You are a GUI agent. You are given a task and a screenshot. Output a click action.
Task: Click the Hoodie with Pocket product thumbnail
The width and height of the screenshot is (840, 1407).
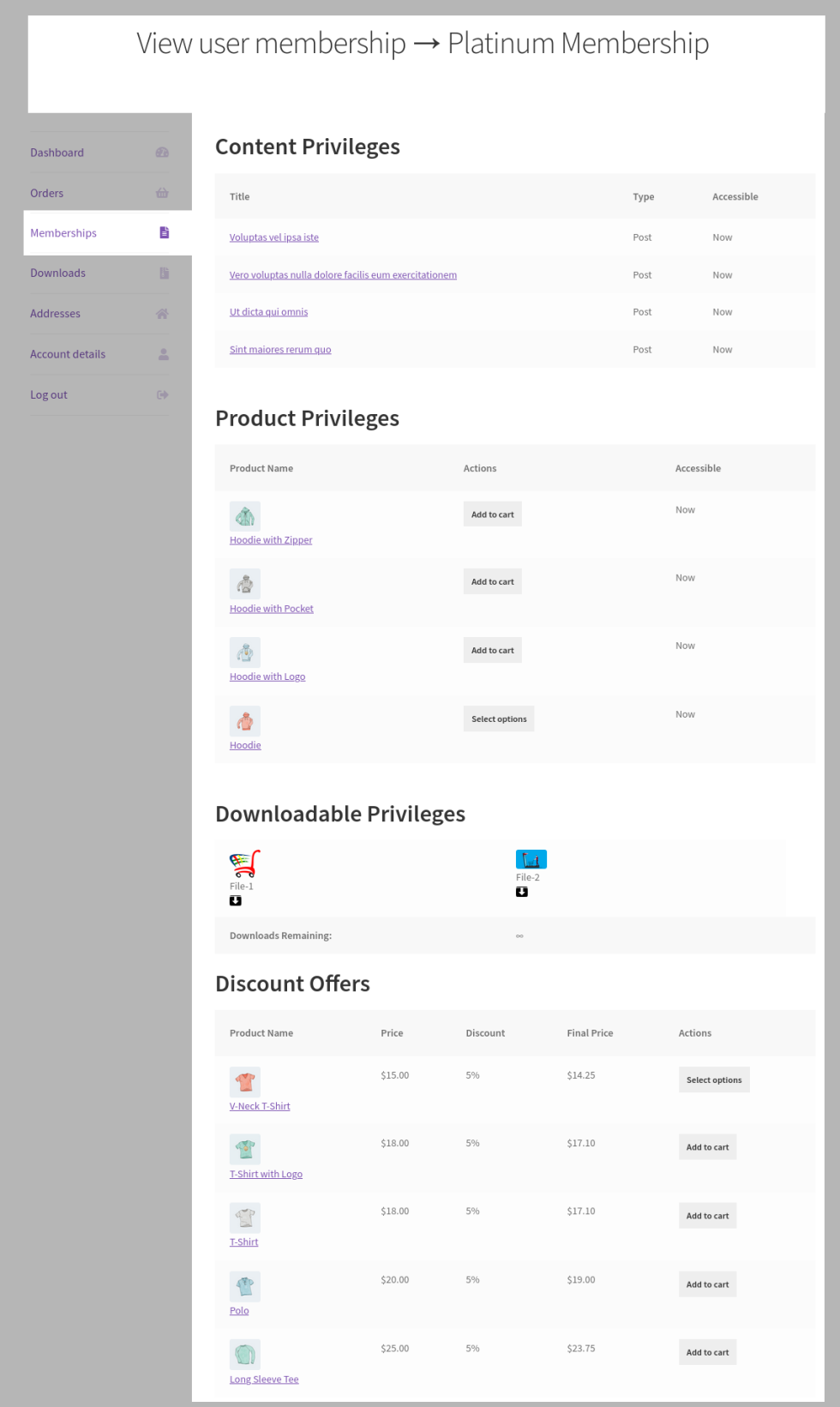(245, 585)
